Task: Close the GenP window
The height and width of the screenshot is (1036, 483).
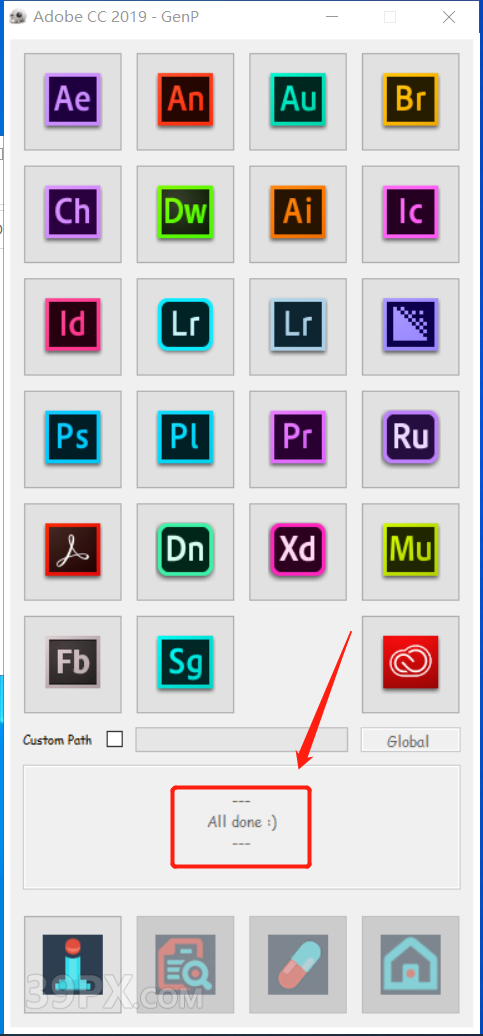Action: pos(449,17)
